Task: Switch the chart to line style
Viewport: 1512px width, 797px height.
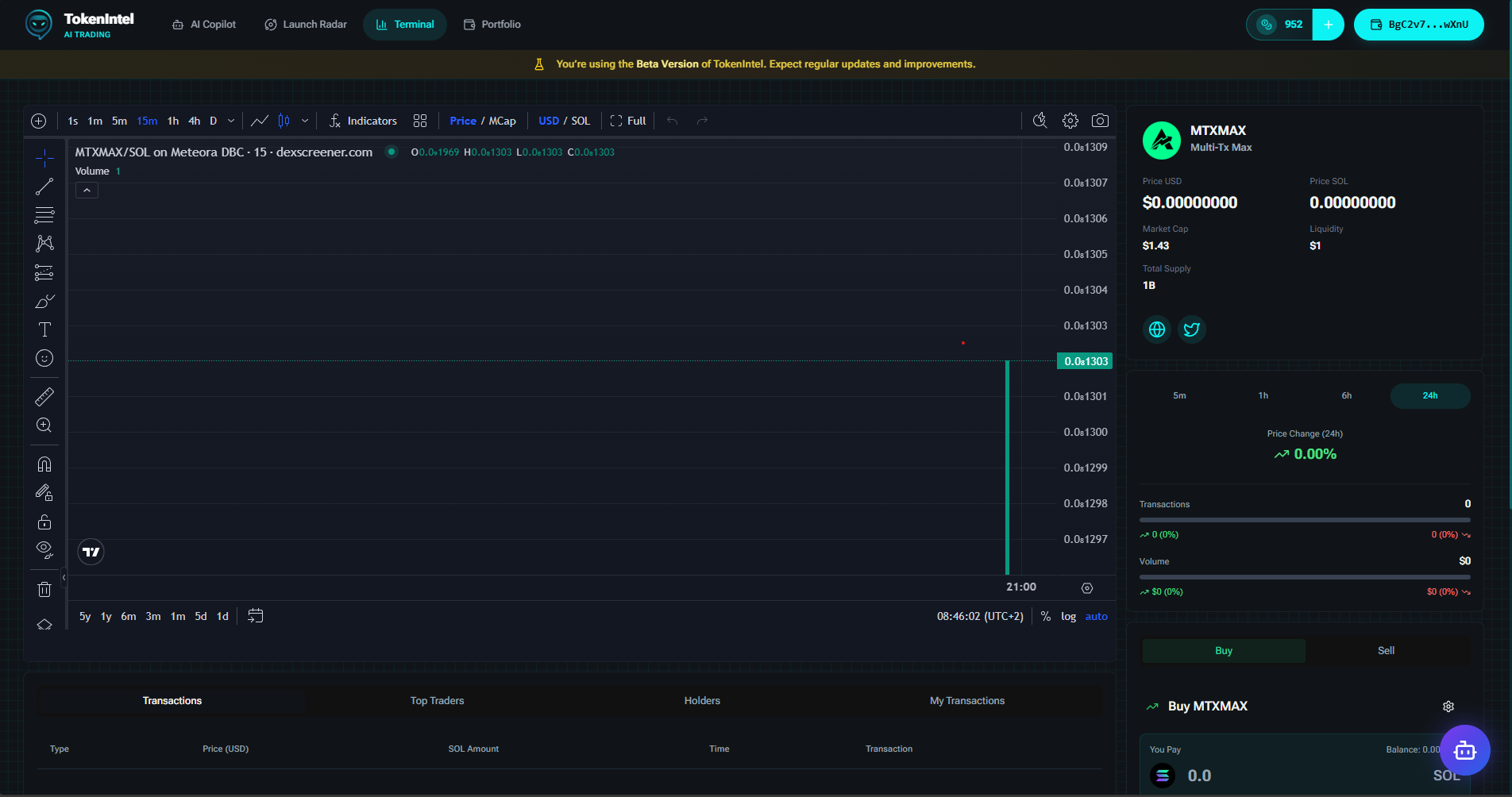Action: [260, 121]
